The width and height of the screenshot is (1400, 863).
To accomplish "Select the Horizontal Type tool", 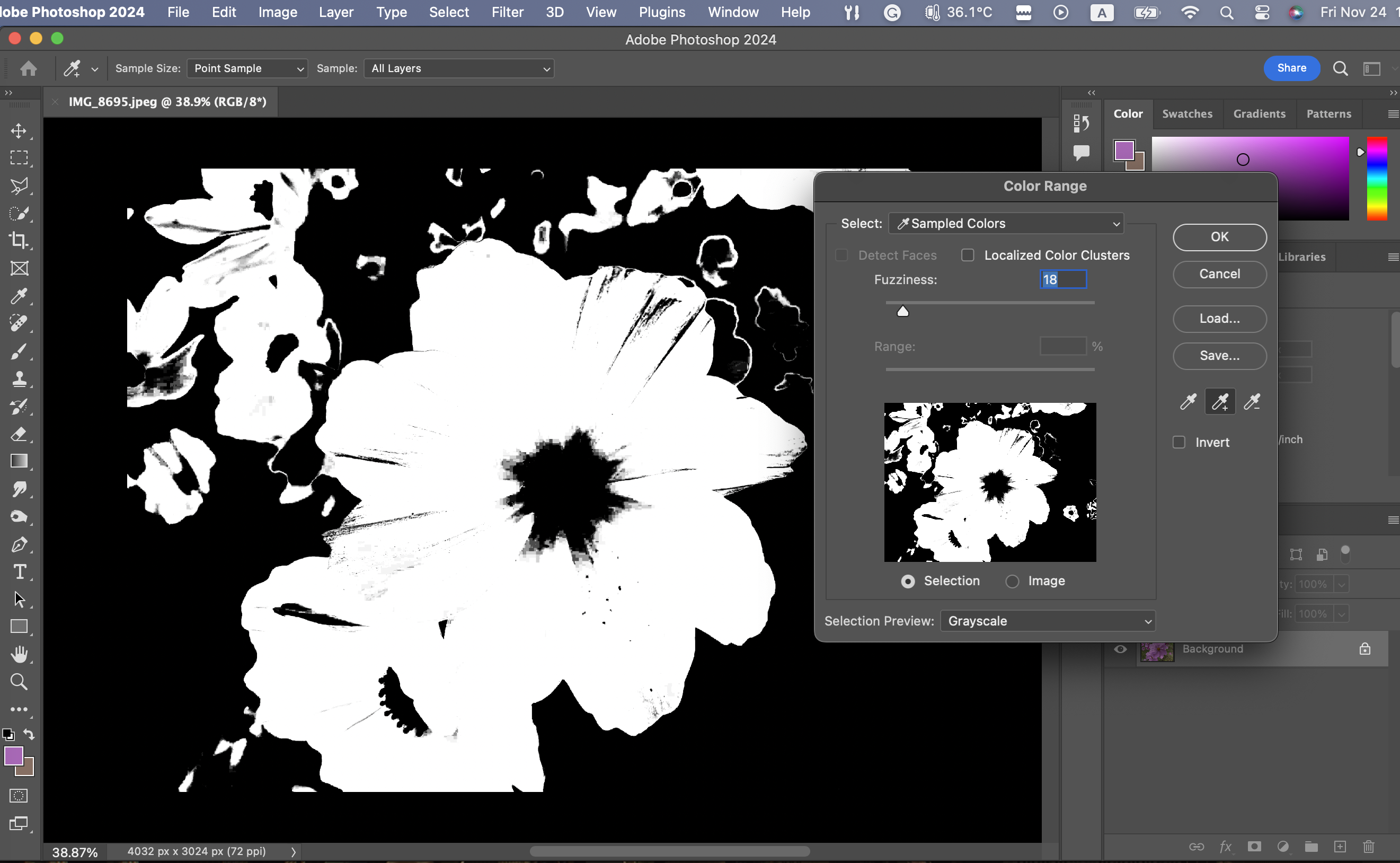I will coord(19,571).
